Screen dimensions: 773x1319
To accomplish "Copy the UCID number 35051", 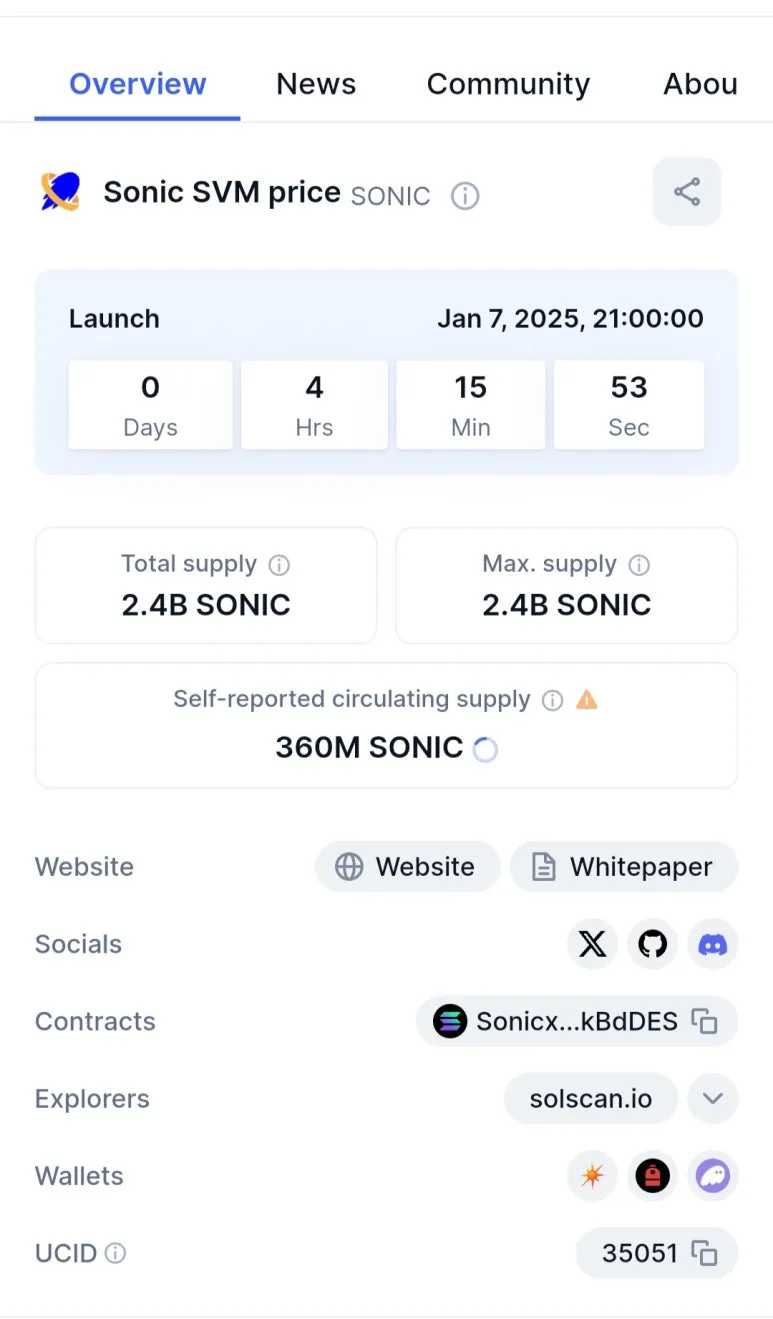I will [706, 1253].
